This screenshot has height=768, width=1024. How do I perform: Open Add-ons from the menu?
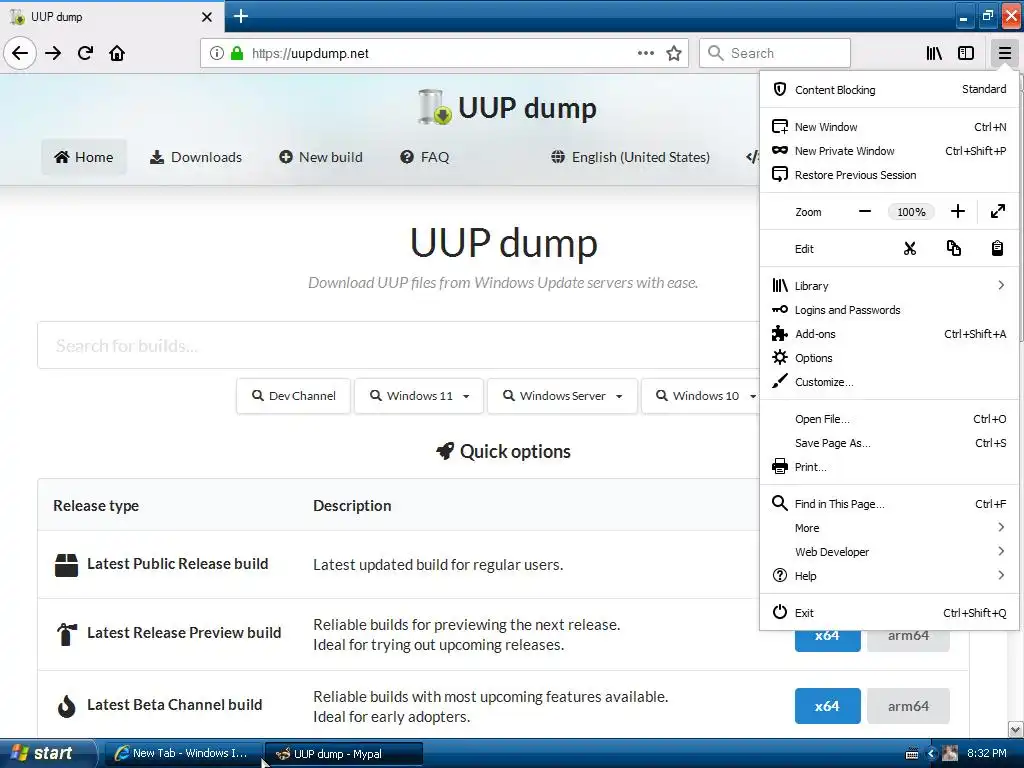(889, 334)
